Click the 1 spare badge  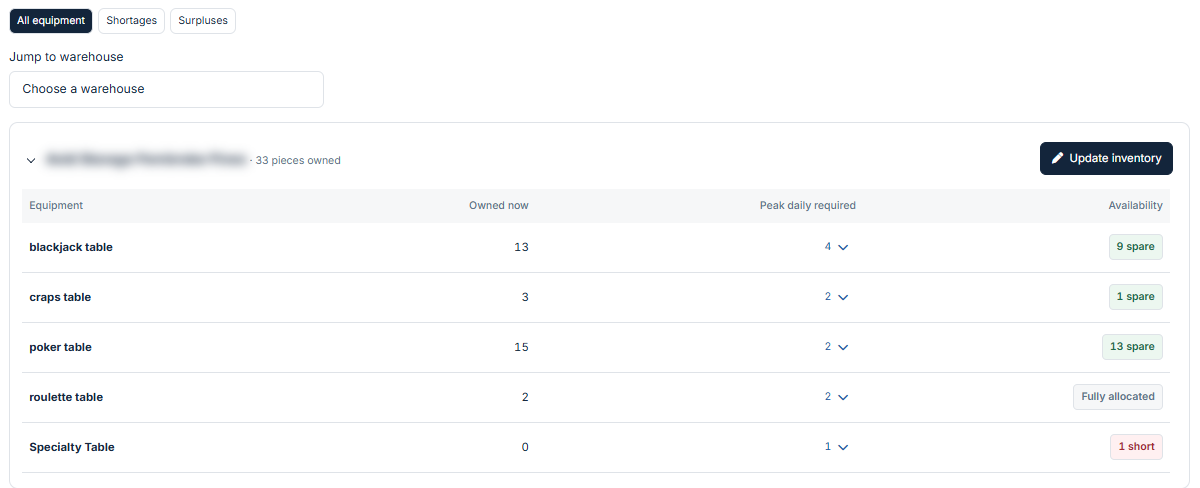click(x=1135, y=297)
